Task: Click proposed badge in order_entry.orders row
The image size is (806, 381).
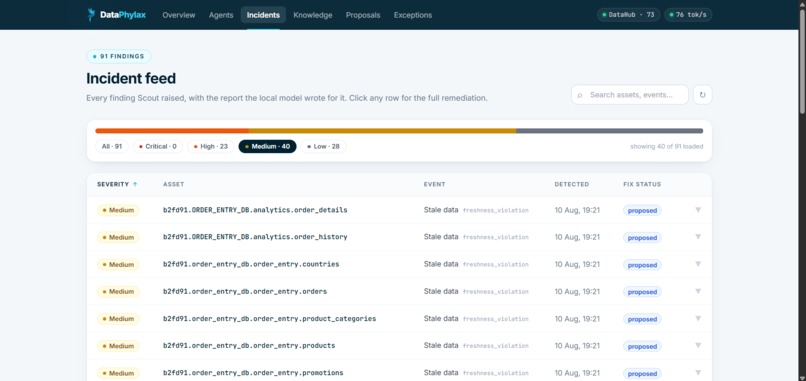Action: coord(642,292)
